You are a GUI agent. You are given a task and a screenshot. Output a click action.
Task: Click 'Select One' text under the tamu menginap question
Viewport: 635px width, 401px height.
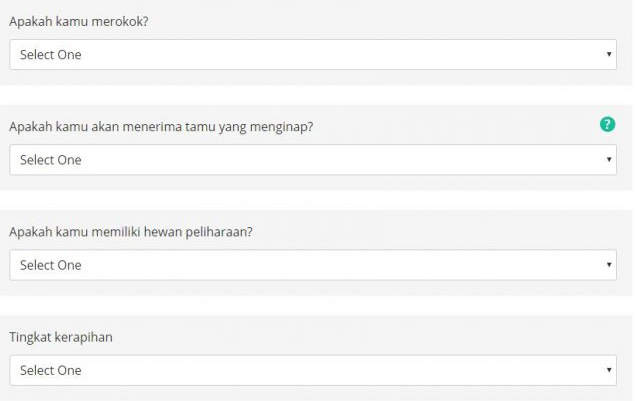51,160
